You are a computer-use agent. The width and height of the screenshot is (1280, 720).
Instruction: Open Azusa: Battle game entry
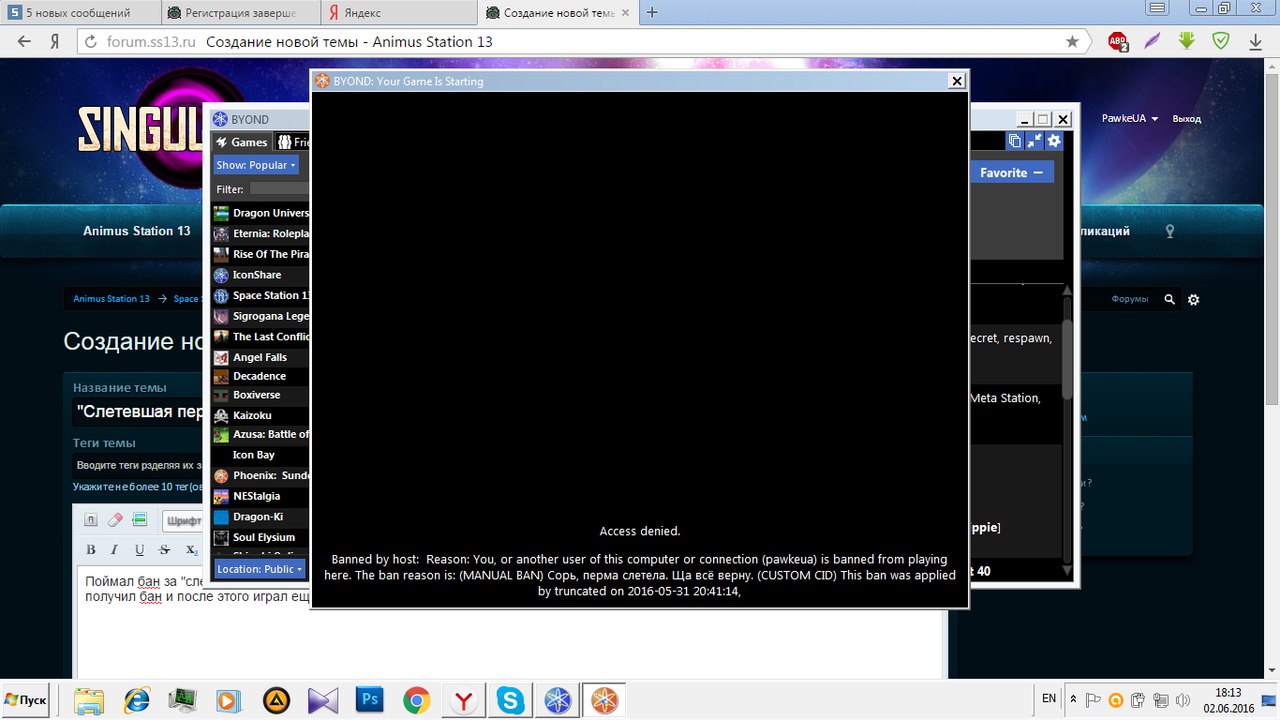pyautogui.click(x=261, y=434)
